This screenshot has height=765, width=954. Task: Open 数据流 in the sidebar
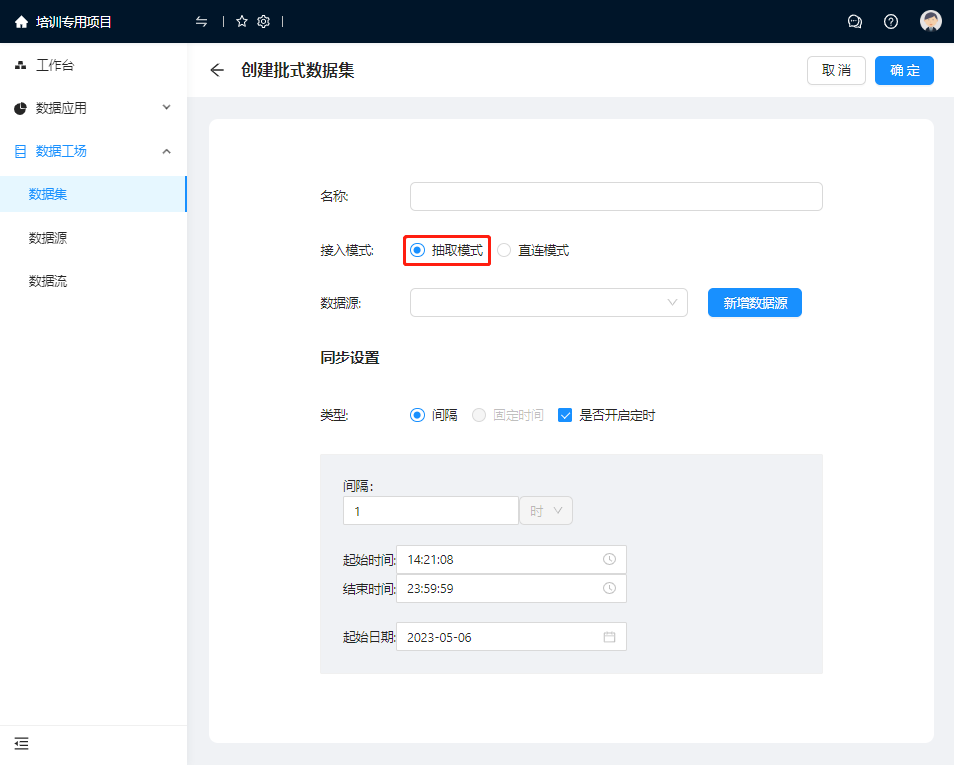point(48,281)
